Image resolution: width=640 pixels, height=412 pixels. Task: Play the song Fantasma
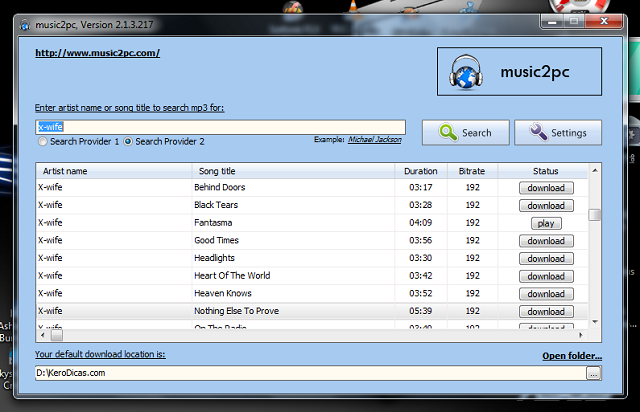[546, 223]
